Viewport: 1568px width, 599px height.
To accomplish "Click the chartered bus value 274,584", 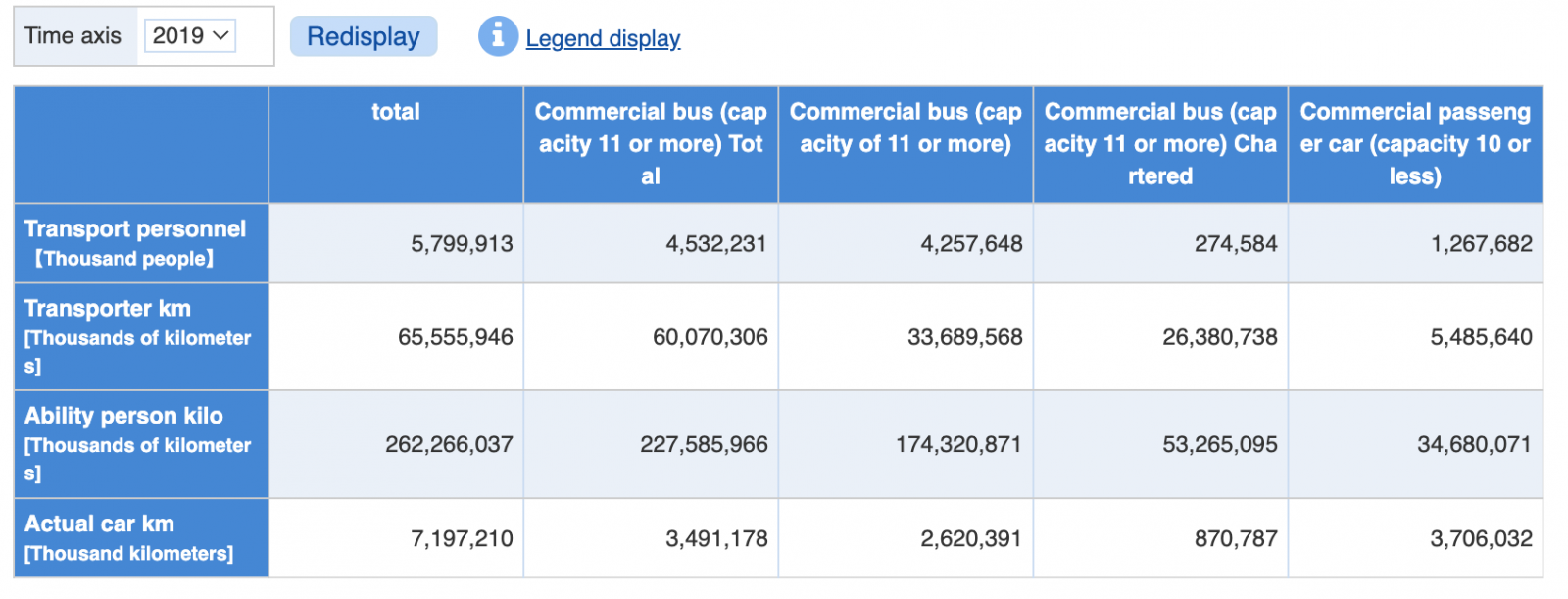I will pyautogui.click(x=1235, y=244).
